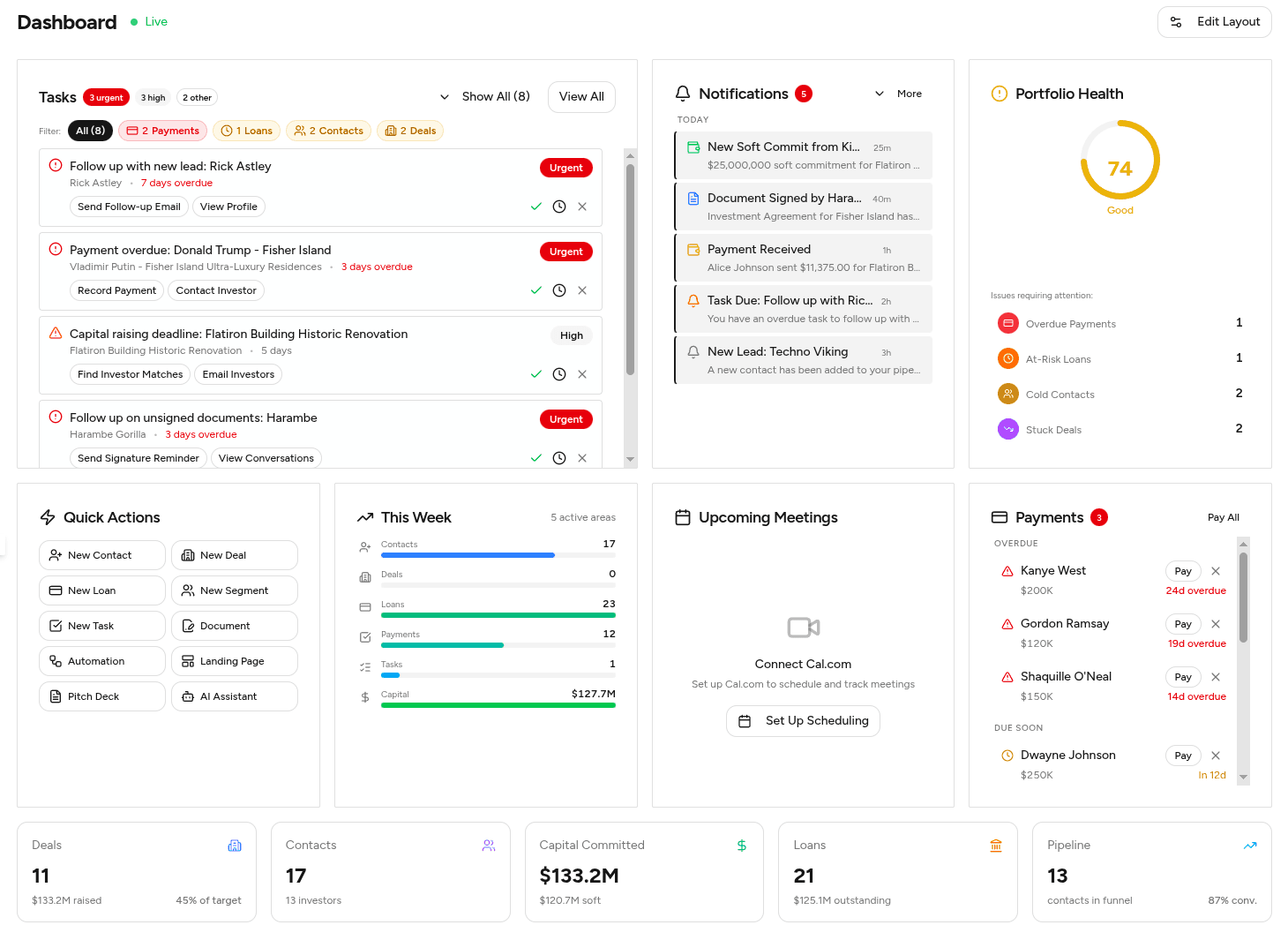The height and width of the screenshot is (940, 1288).
Task: Complete the Donald Trump payment task
Action: [x=536, y=290]
